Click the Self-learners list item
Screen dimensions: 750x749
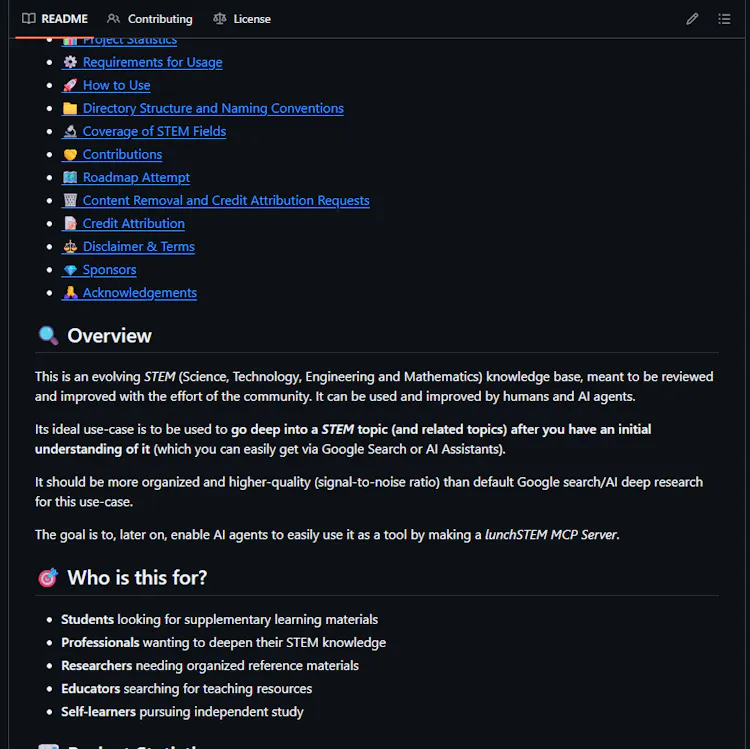[182, 712]
